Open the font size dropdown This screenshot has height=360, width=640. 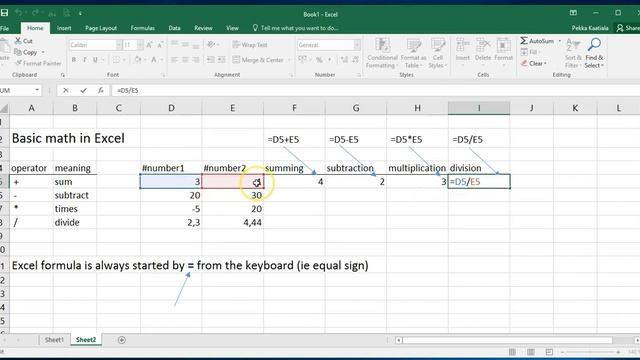click(140, 45)
